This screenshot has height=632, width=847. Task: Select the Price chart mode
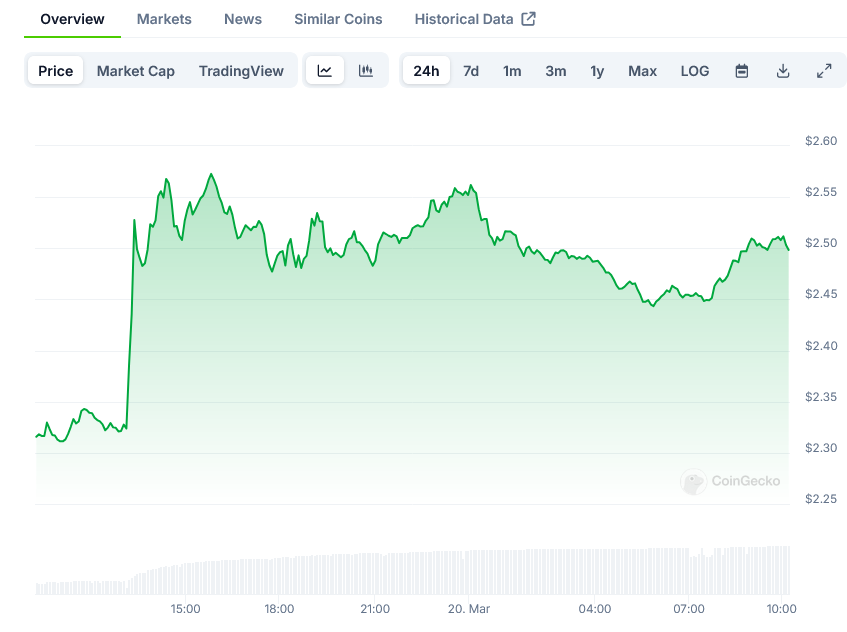pyautogui.click(x=56, y=71)
